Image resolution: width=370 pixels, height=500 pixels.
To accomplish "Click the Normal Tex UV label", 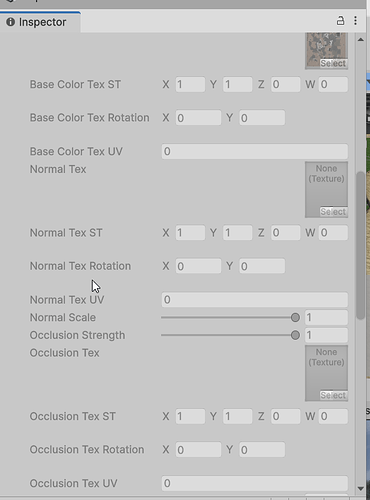I will pyautogui.click(x=67, y=300).
